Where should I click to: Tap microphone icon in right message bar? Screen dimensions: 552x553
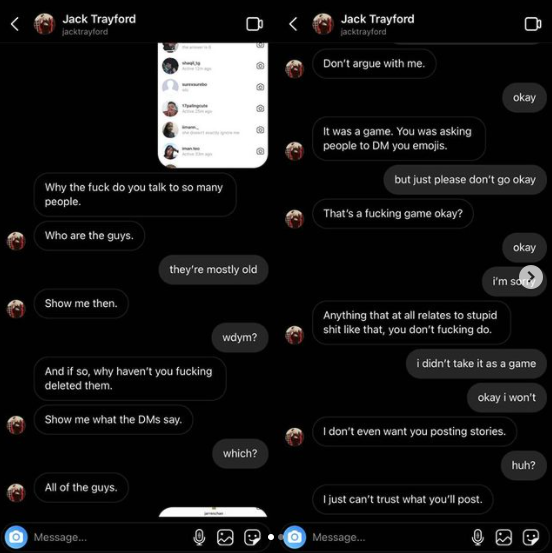pos(478,537)
